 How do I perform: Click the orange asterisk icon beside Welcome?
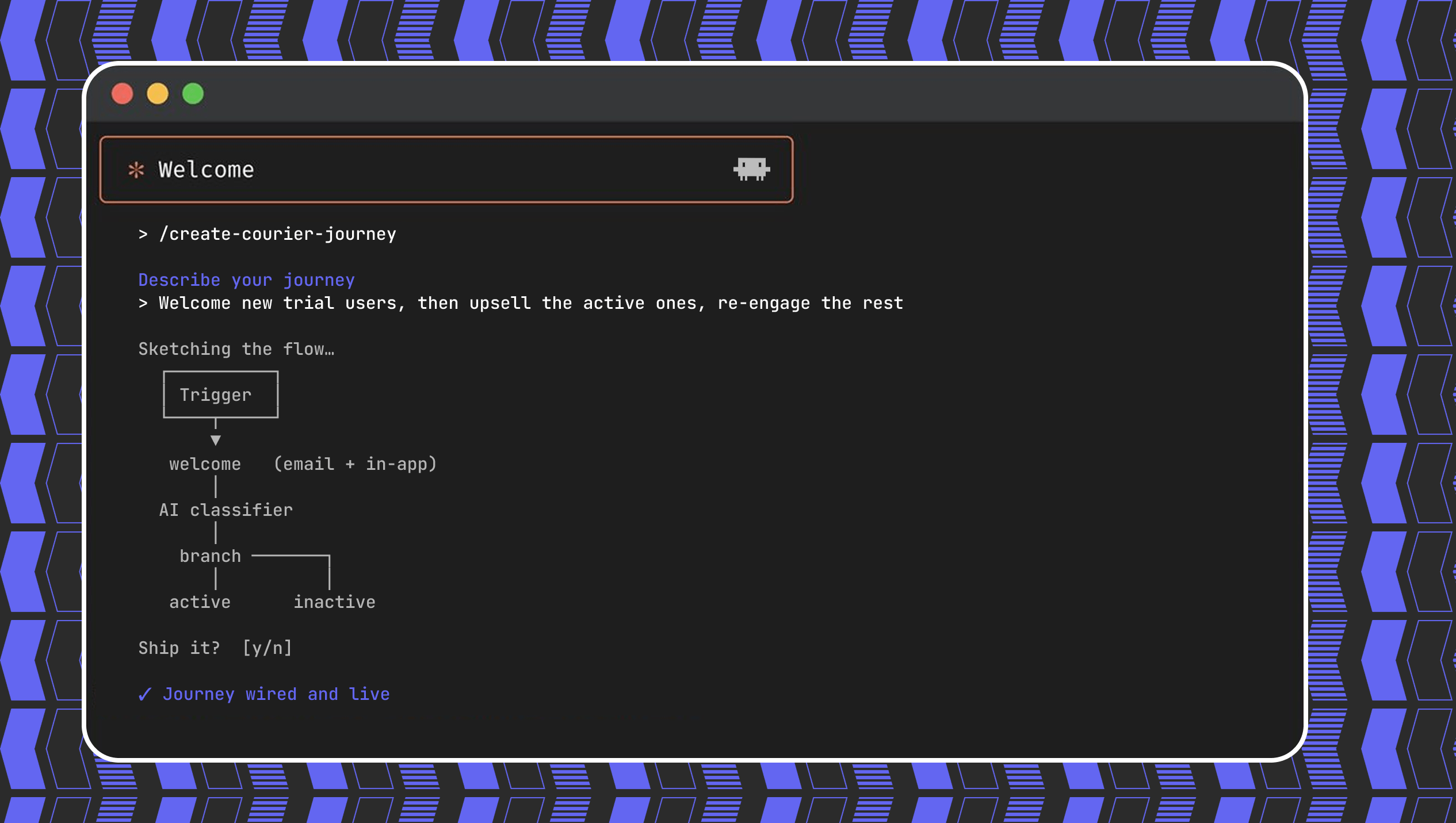click(136, 170)
